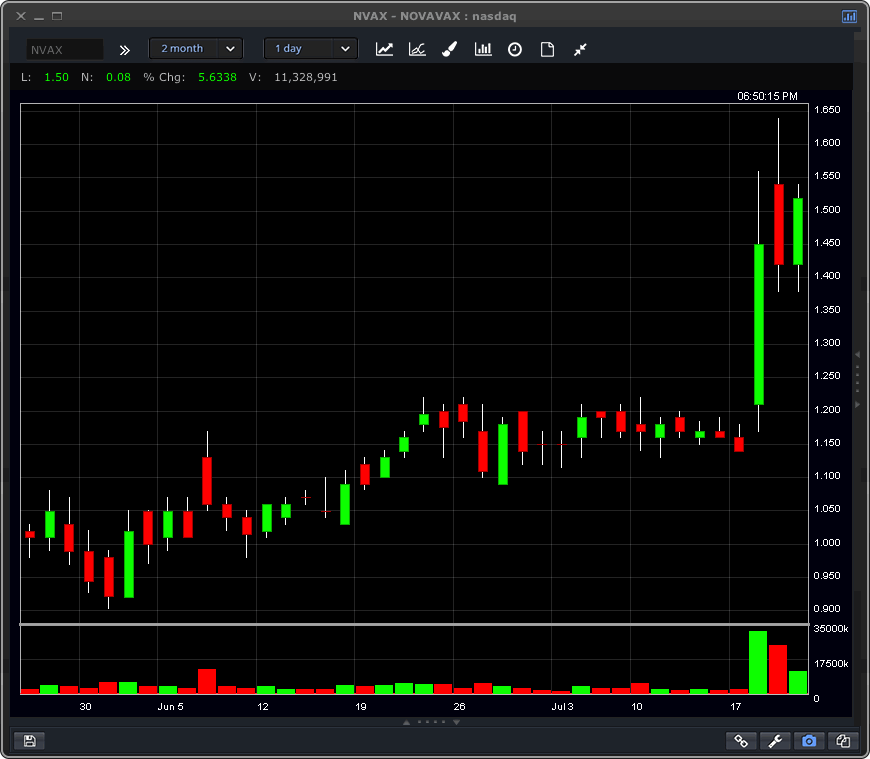This screenshot has width=870, height=759.
Task: Click the double chevron symbol lookup button
Action: [125, 49]
